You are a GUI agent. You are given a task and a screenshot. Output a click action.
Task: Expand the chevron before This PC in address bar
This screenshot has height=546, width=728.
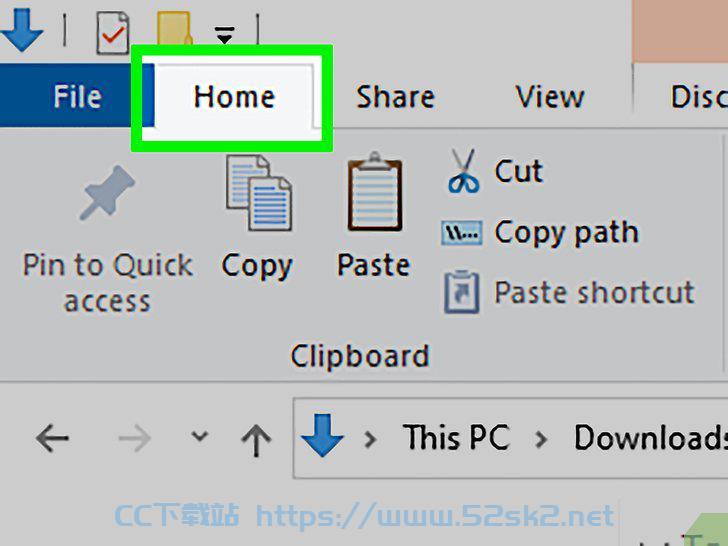click(370, 438)
